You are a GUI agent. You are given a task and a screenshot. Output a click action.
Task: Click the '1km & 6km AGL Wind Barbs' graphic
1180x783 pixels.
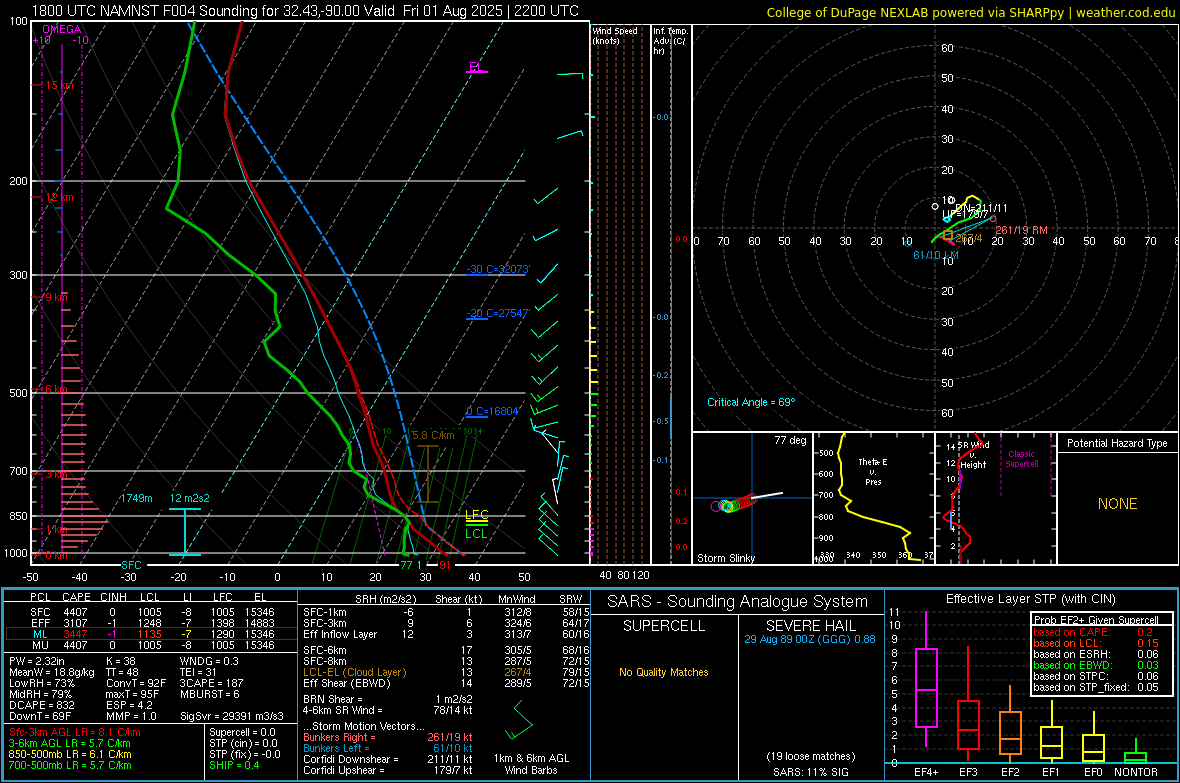click(x=519, y=721)
